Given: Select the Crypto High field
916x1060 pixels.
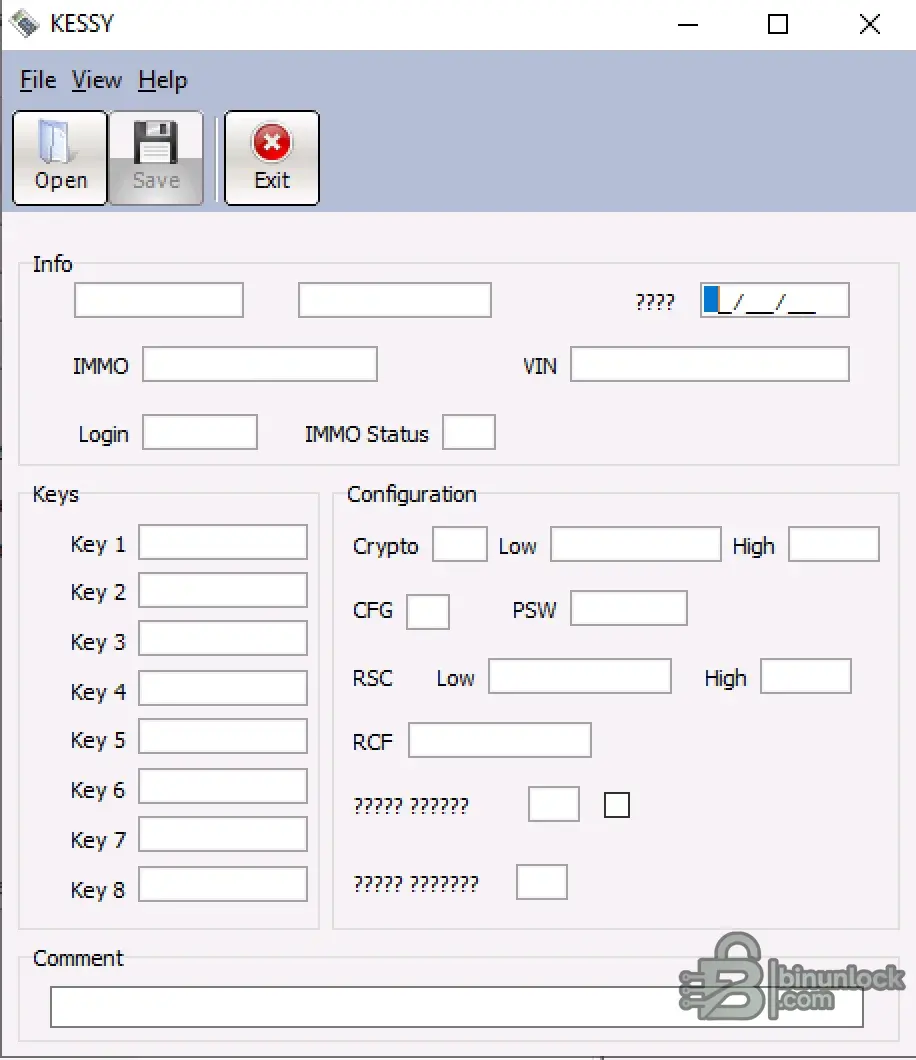Looking at the screenshot, I should pyautogui.click(x=834, y=544).
